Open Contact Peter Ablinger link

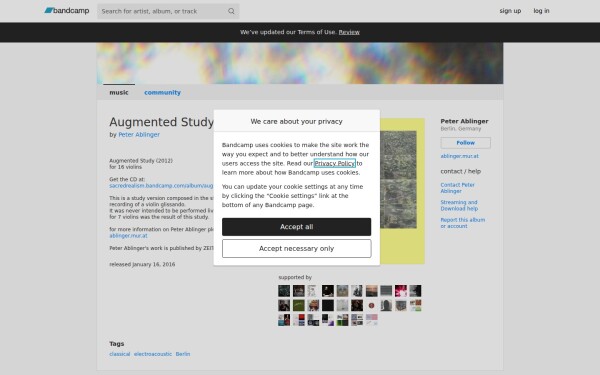(x=457, y=188)
